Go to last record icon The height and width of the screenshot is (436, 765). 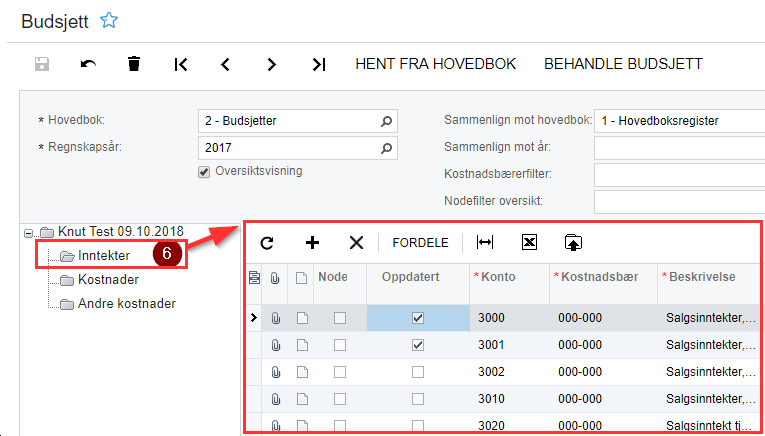318,64
